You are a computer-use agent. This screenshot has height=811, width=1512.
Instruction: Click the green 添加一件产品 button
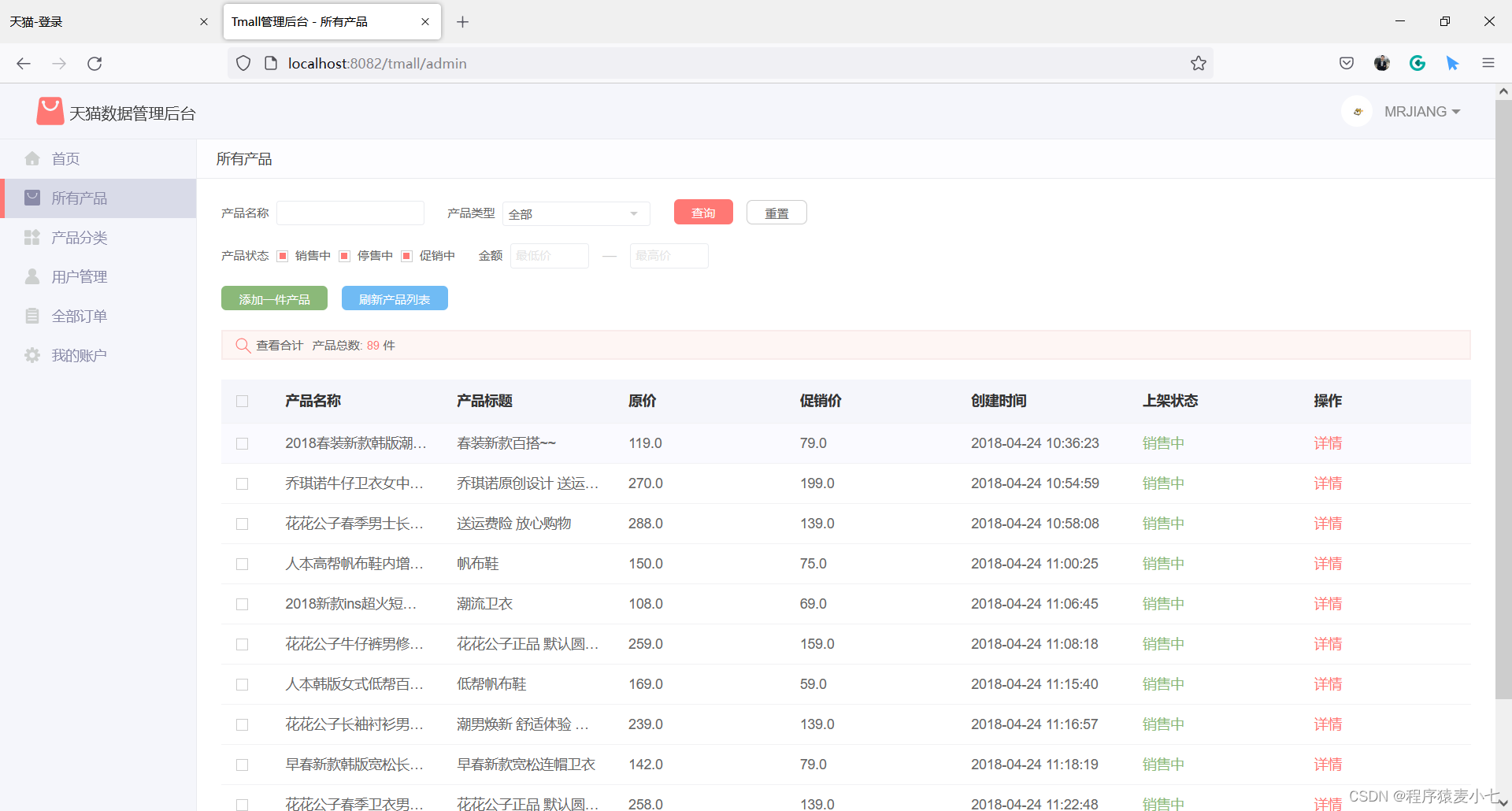click(274, 298)
